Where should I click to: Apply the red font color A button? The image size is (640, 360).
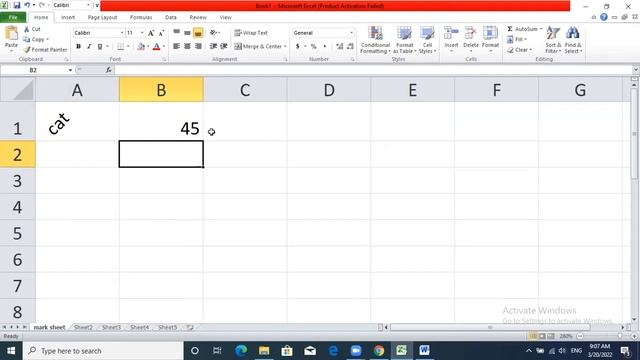[x=156, y=47]
